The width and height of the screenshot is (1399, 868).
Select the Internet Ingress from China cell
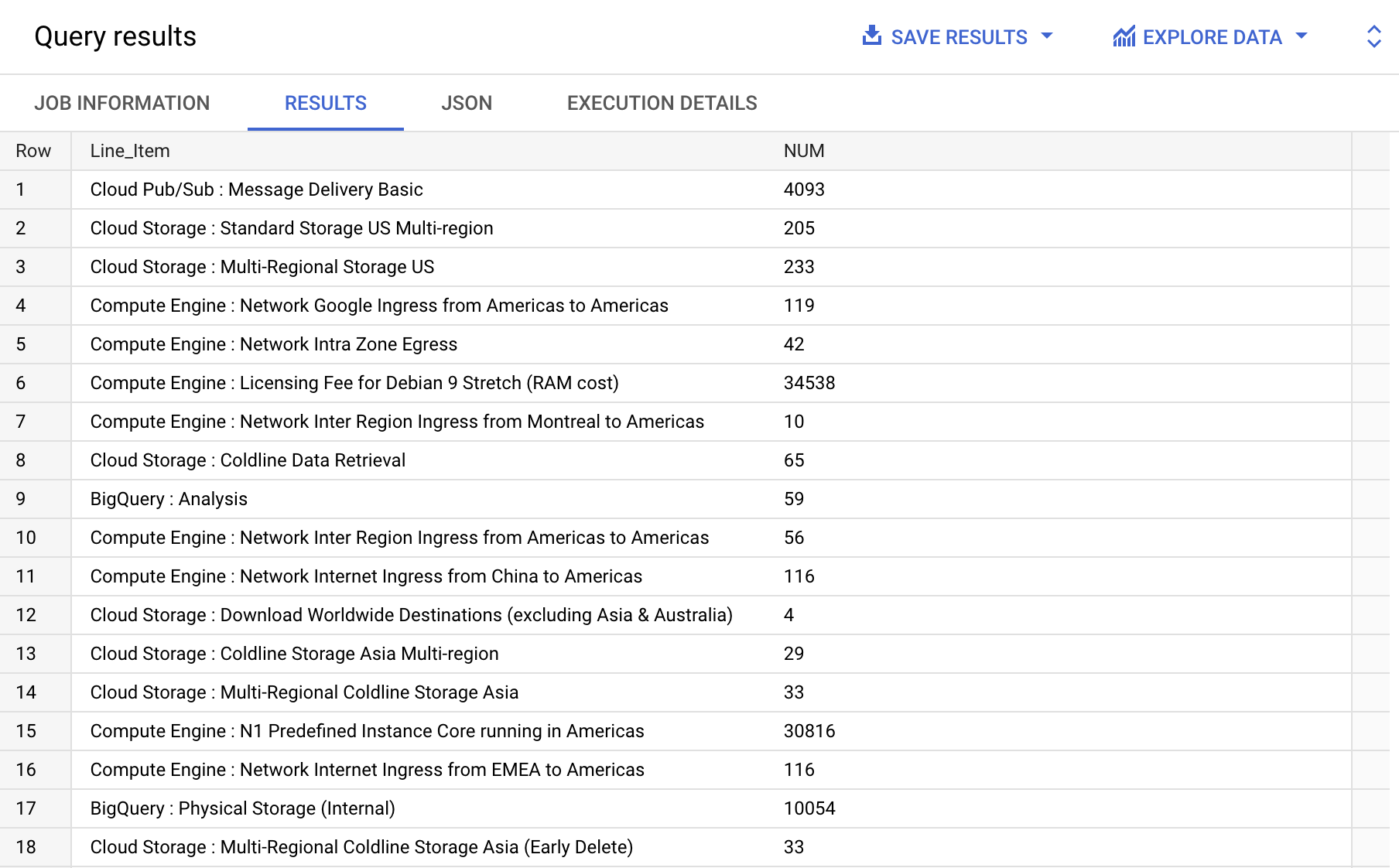[366, 576]
